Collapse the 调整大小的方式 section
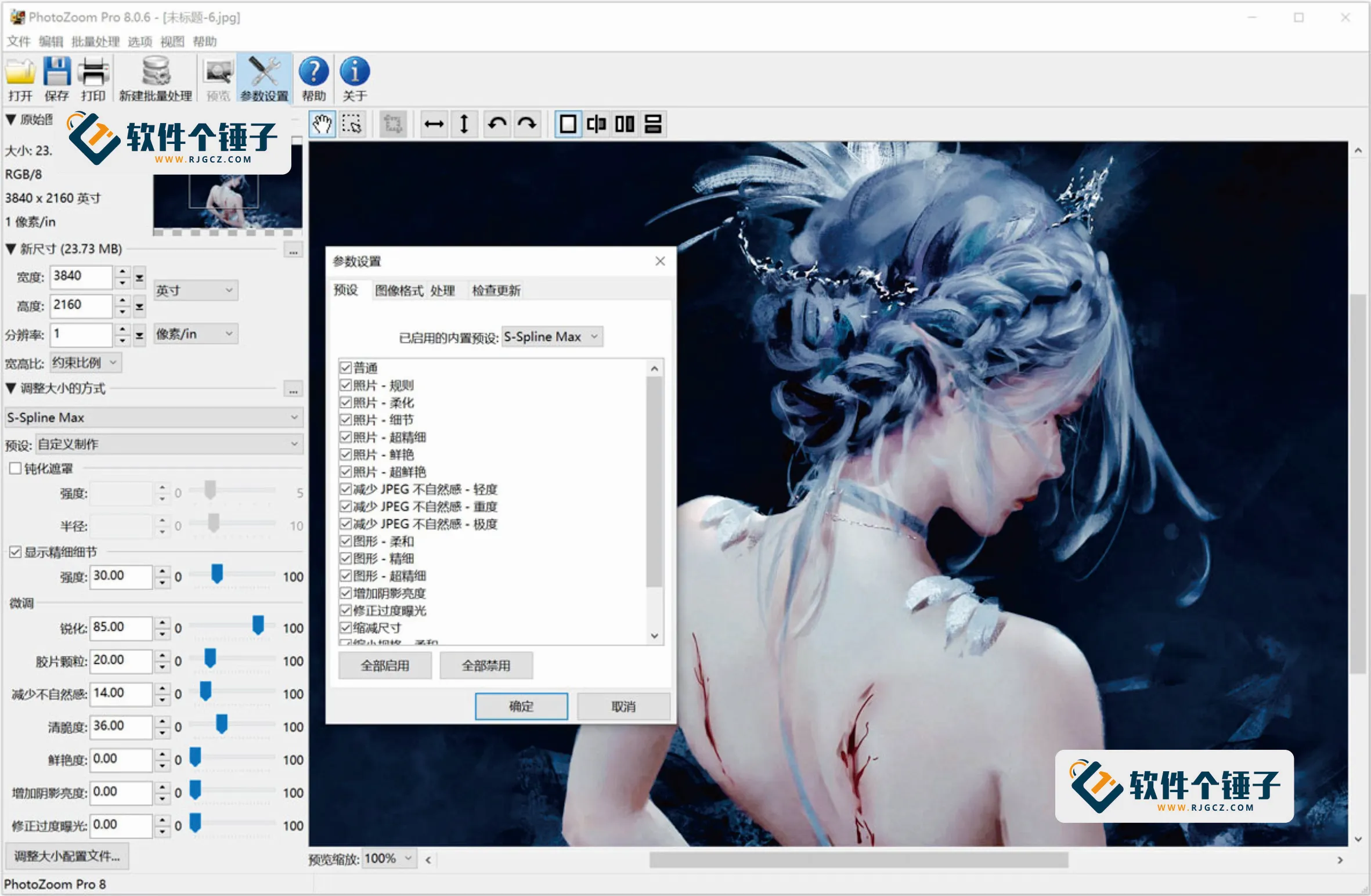 pyautogui.click(x=10, y=388)
